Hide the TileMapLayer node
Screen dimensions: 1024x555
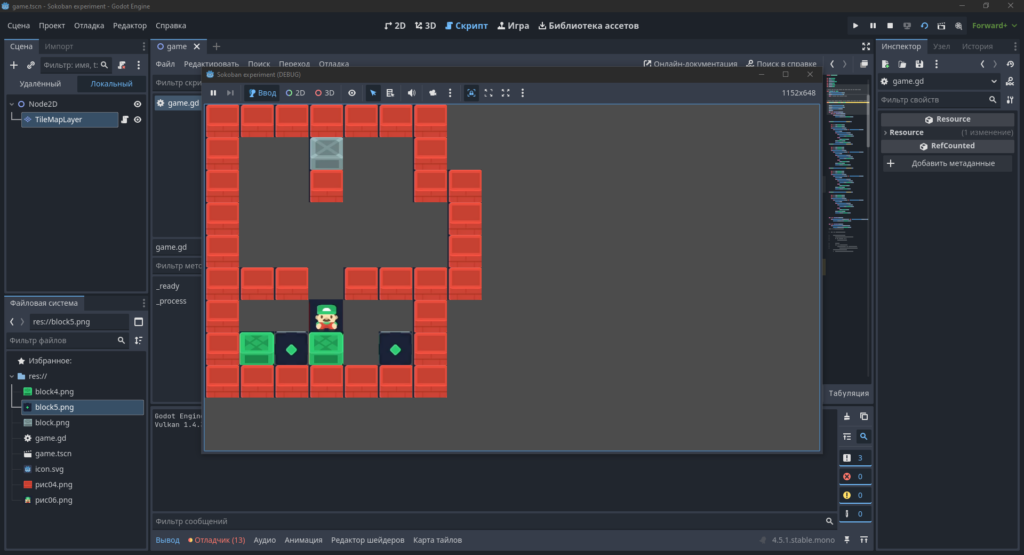137,119
